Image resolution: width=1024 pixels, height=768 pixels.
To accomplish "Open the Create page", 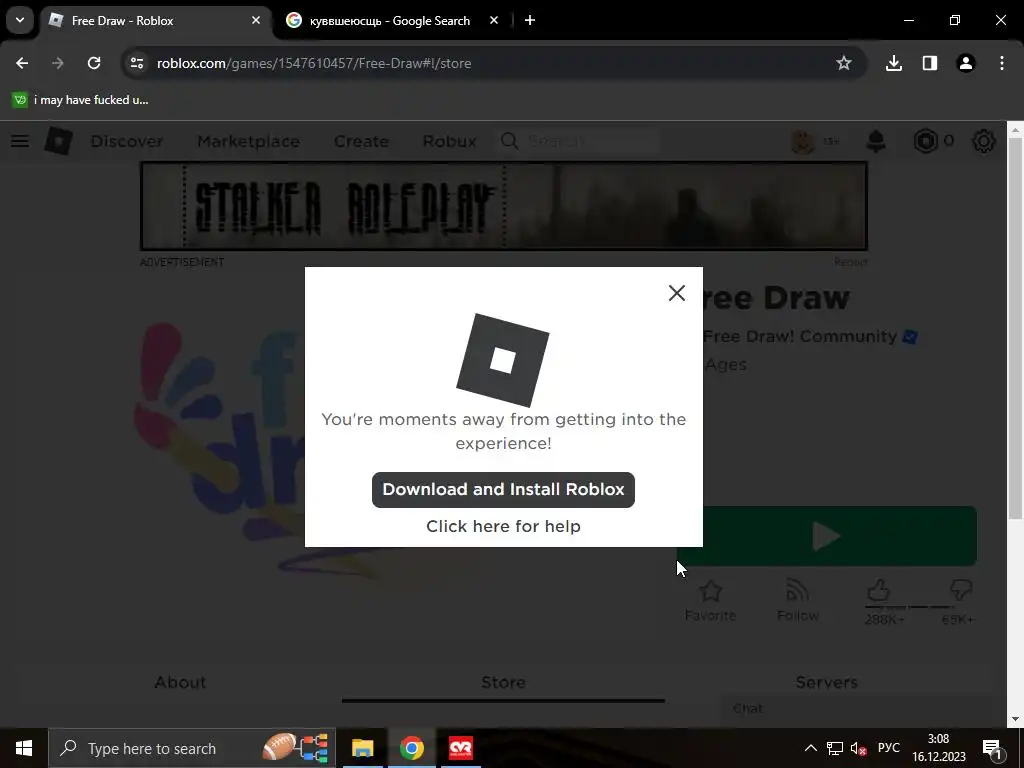I will [361, 141].
